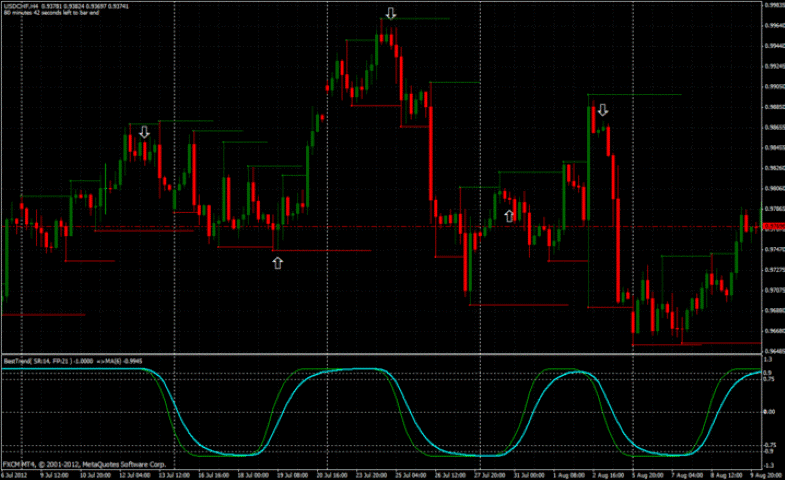Click the "31 Jul 00:00" time label

pos(529,475)
